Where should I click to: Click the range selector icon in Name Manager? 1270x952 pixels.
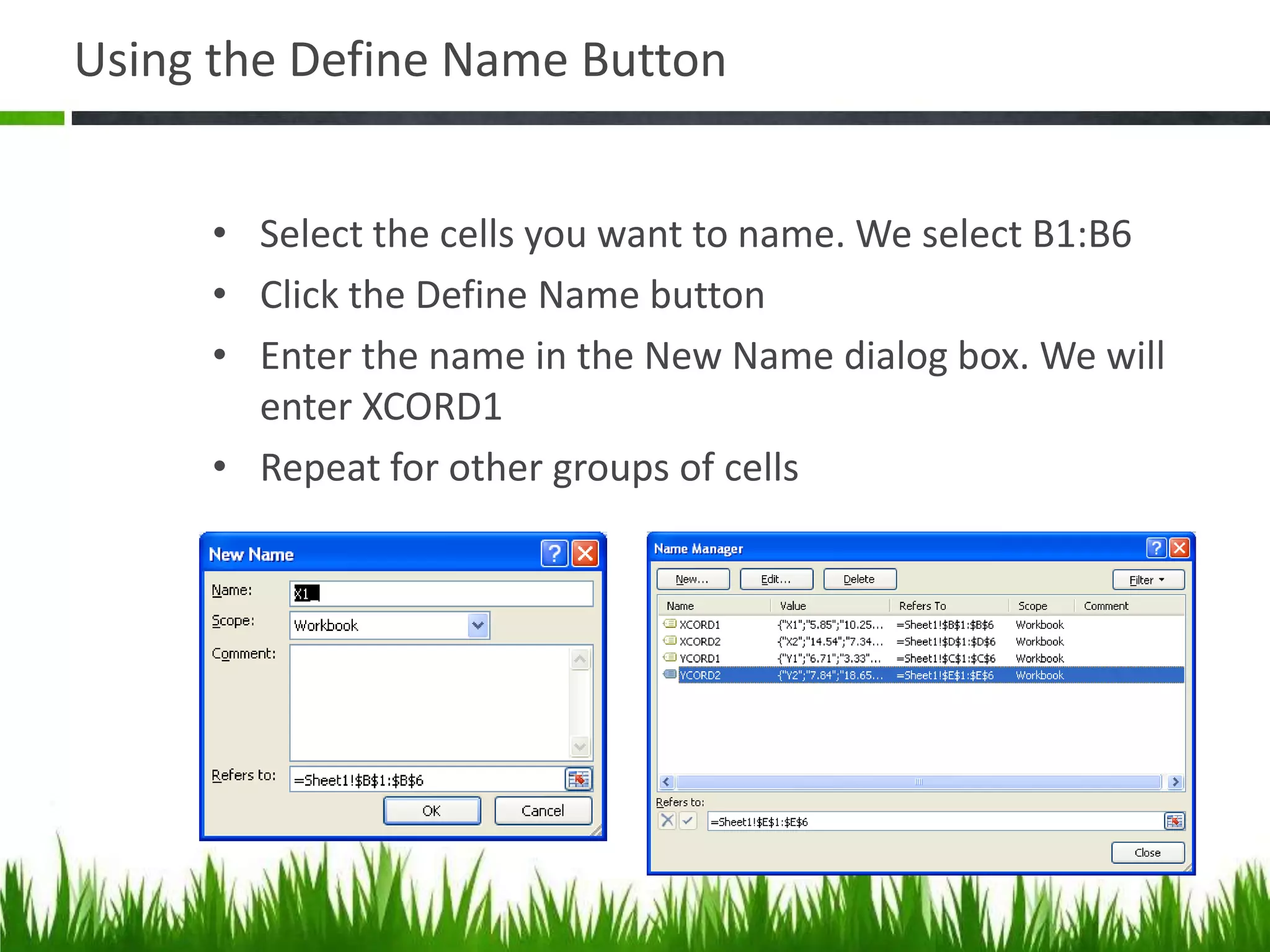click(x=1174, y=821)
